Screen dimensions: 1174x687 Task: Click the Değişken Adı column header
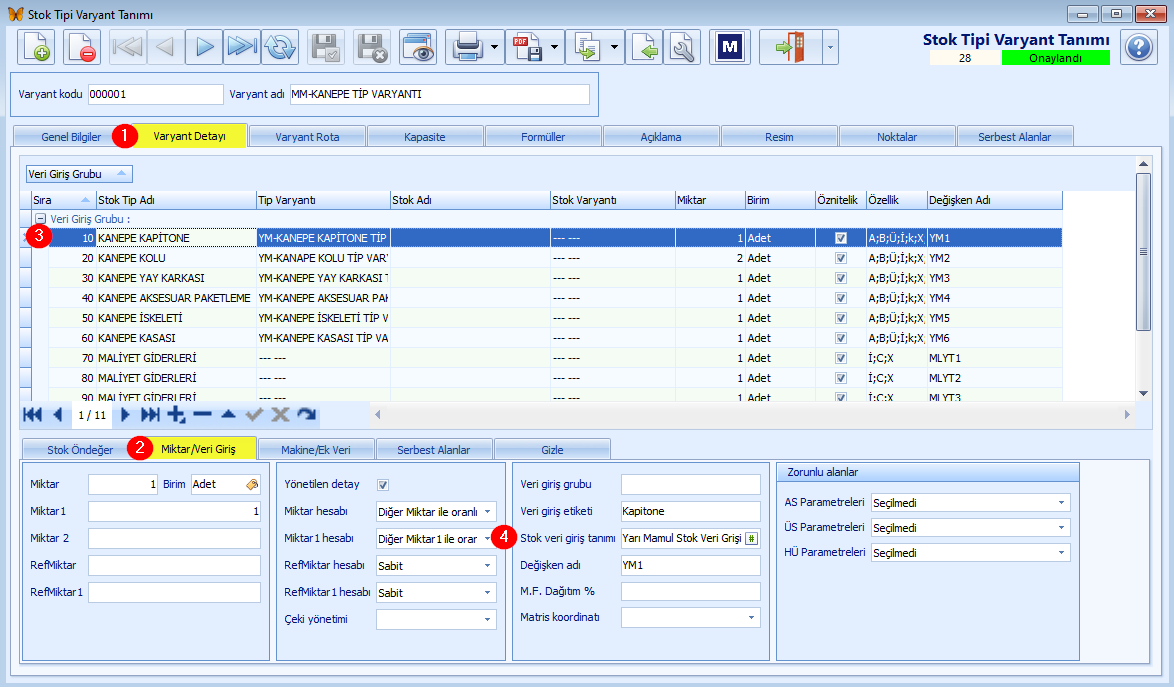[x=994, y=200]
